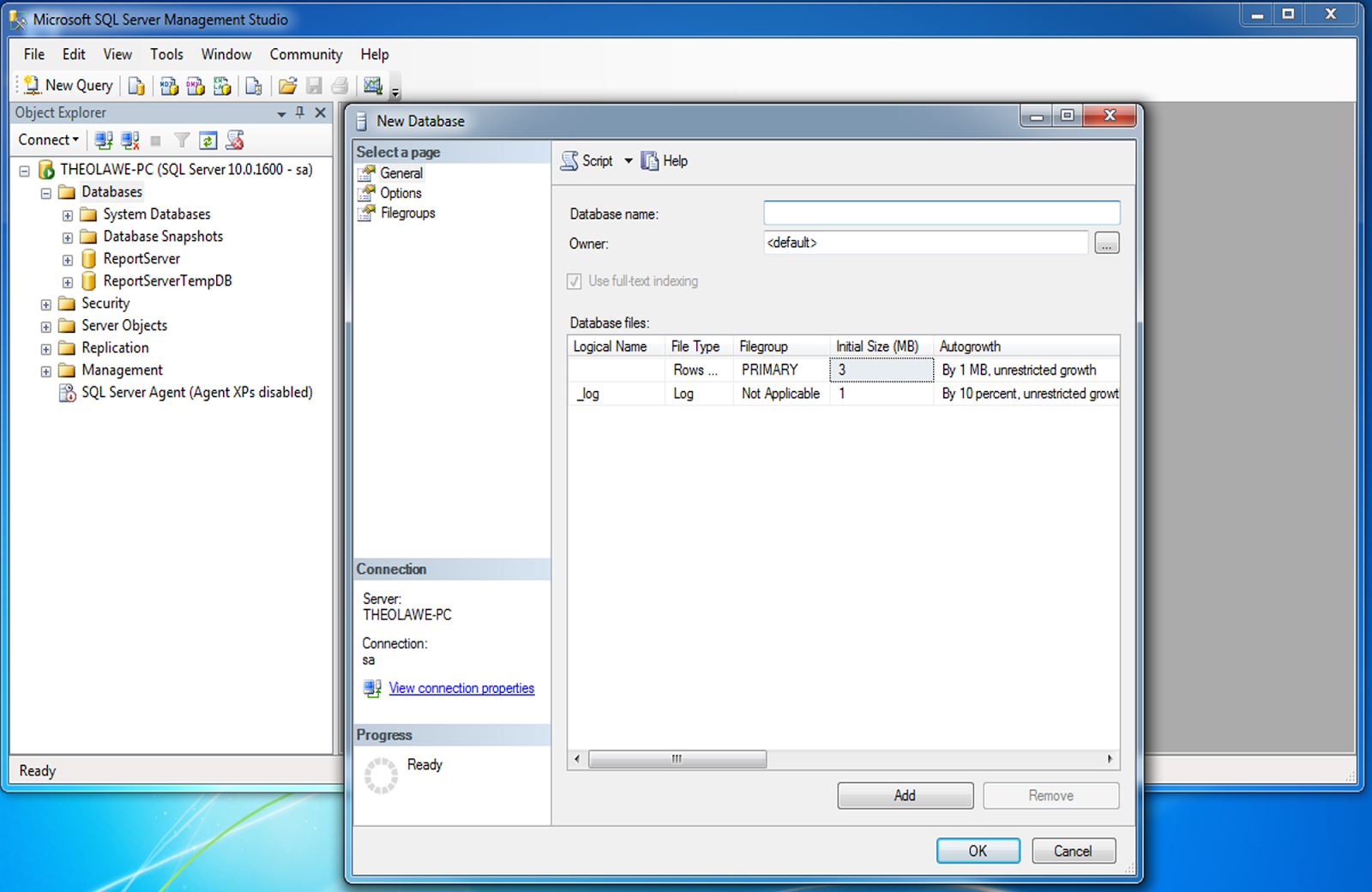Open the Script dropdown arrow
Viewport: 1372px width, 892px height.
629,160
